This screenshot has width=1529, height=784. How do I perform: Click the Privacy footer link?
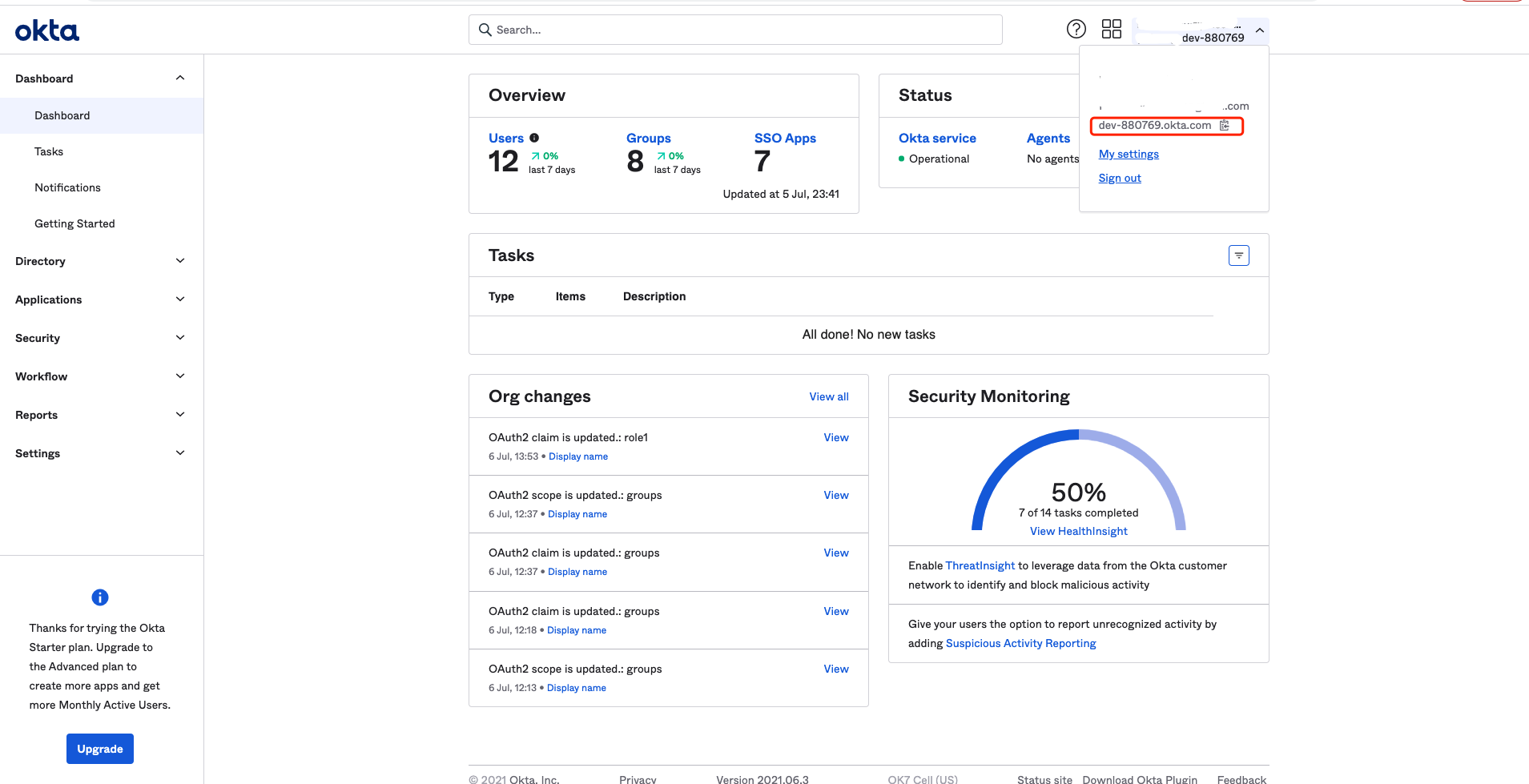(638, 778)
